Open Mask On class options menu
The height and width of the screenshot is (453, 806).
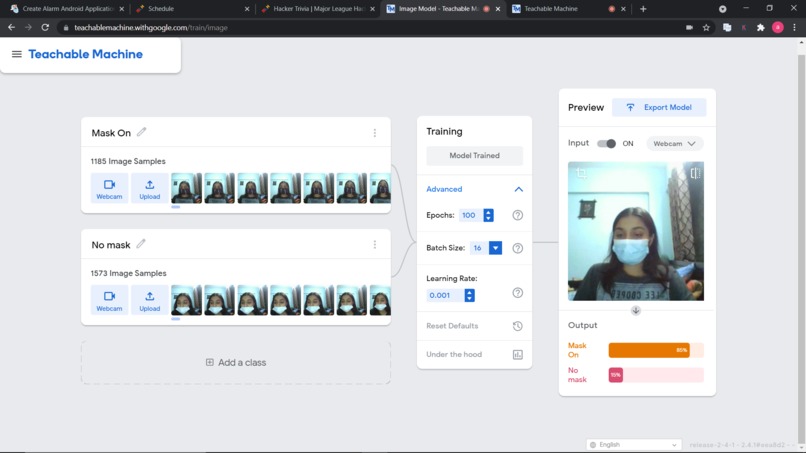[x=375, y=133]
